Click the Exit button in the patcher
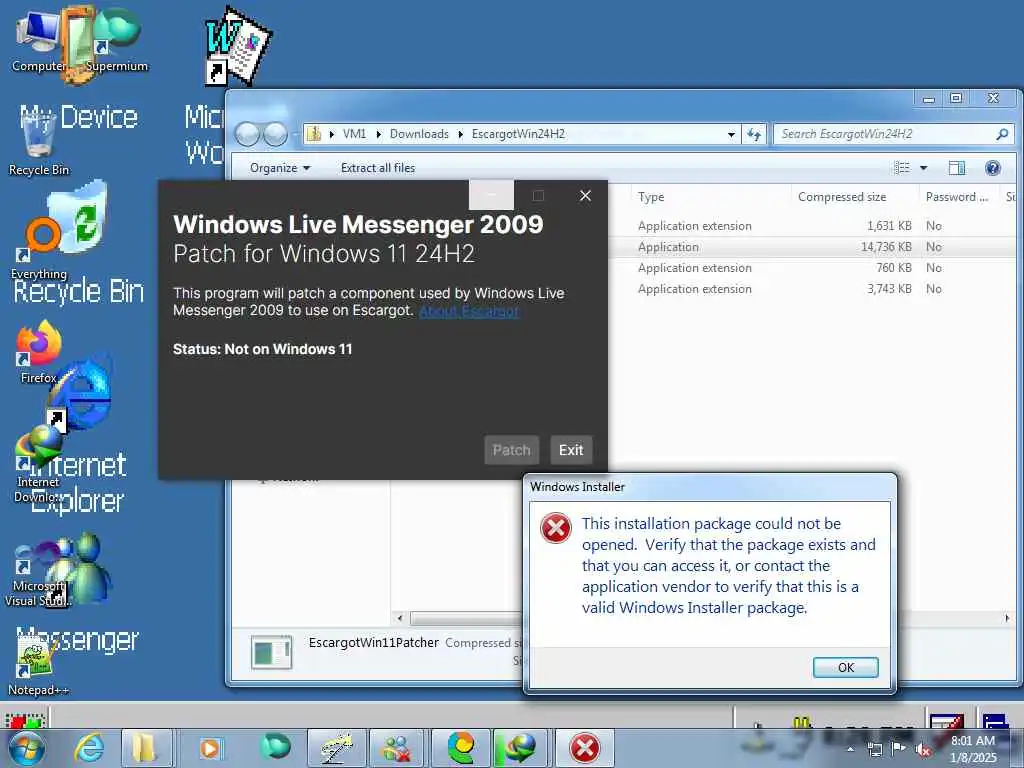Viewport: 1024px width, 768px height. point(571,450)
